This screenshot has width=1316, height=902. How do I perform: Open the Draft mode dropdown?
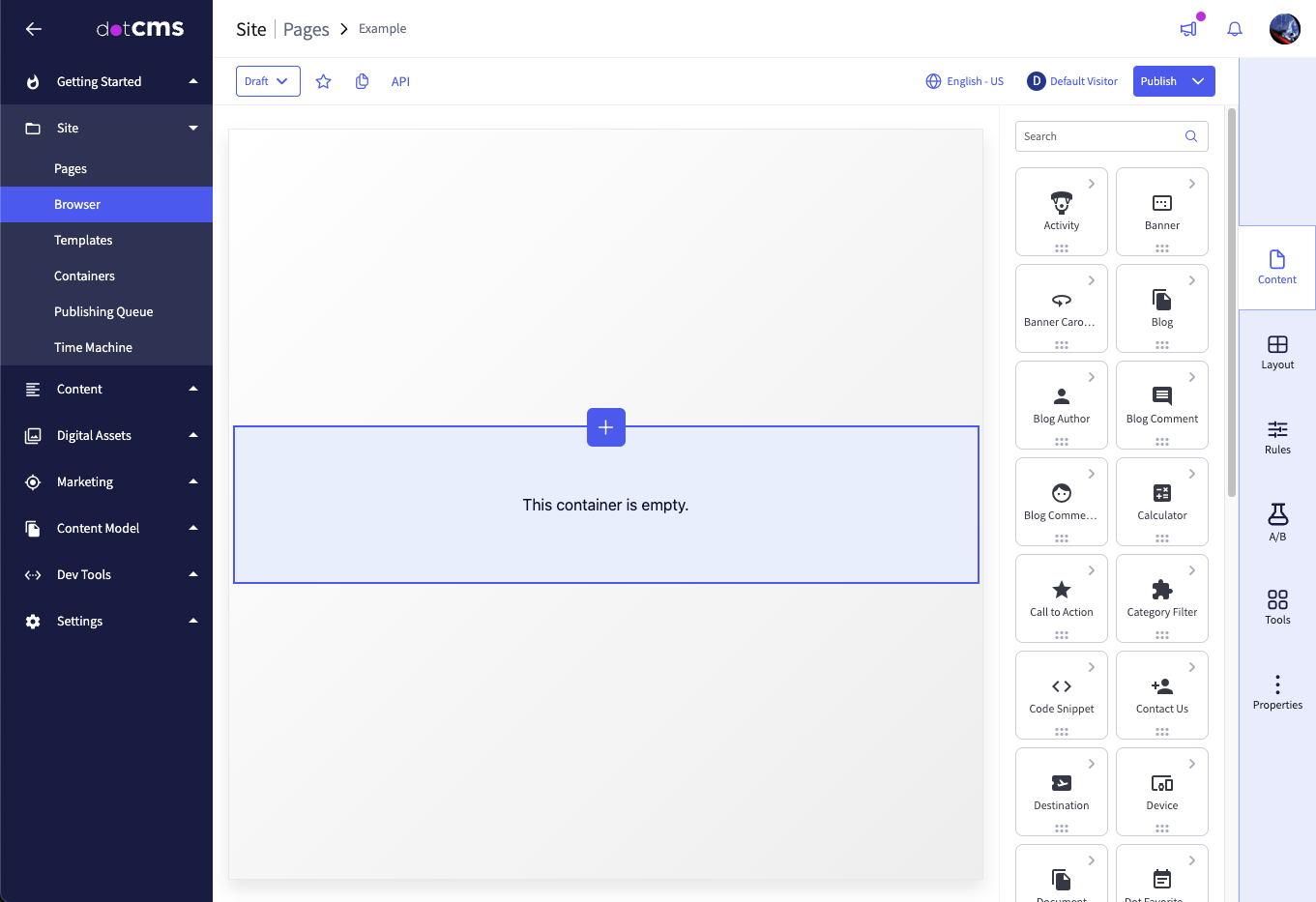[268, 82]
